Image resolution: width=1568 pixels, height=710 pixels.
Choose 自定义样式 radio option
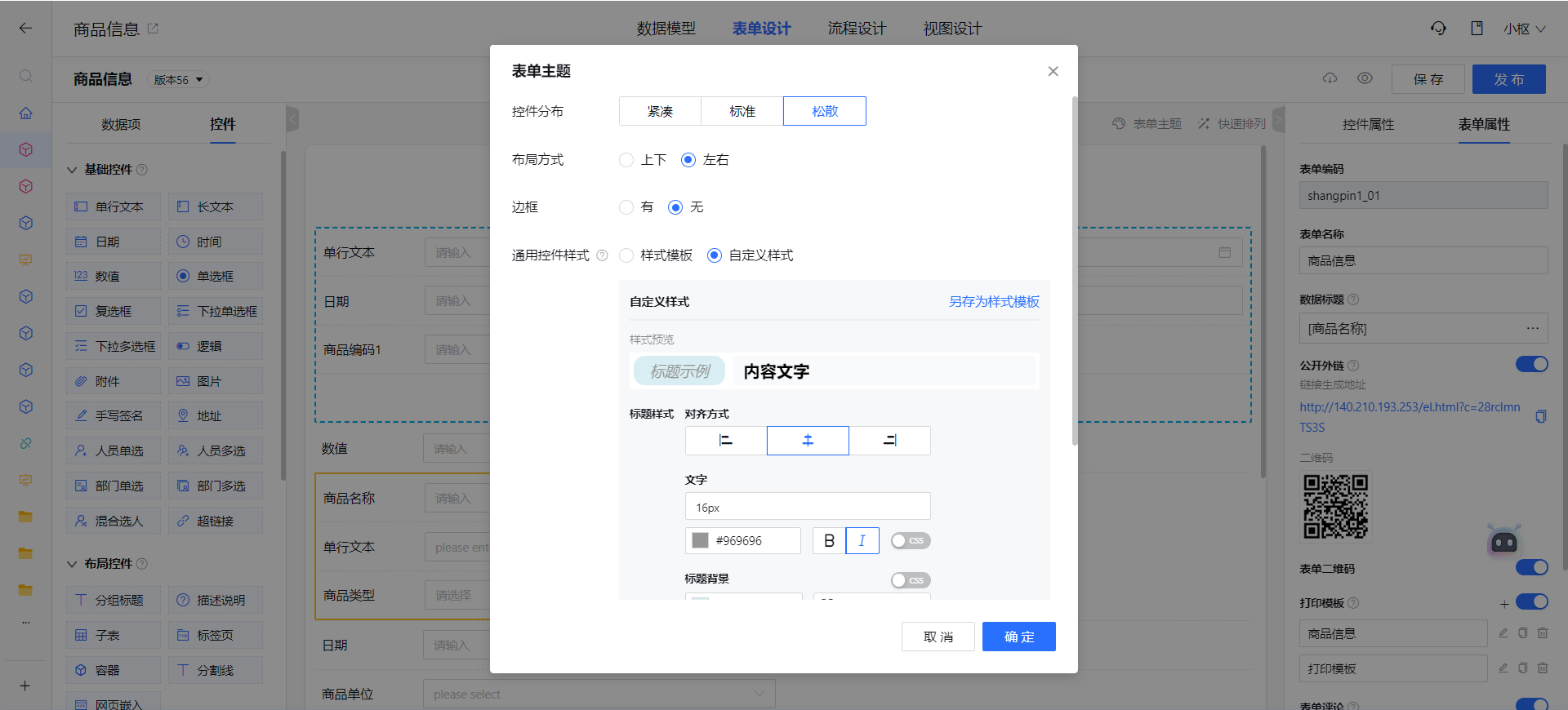pos(715,255)
